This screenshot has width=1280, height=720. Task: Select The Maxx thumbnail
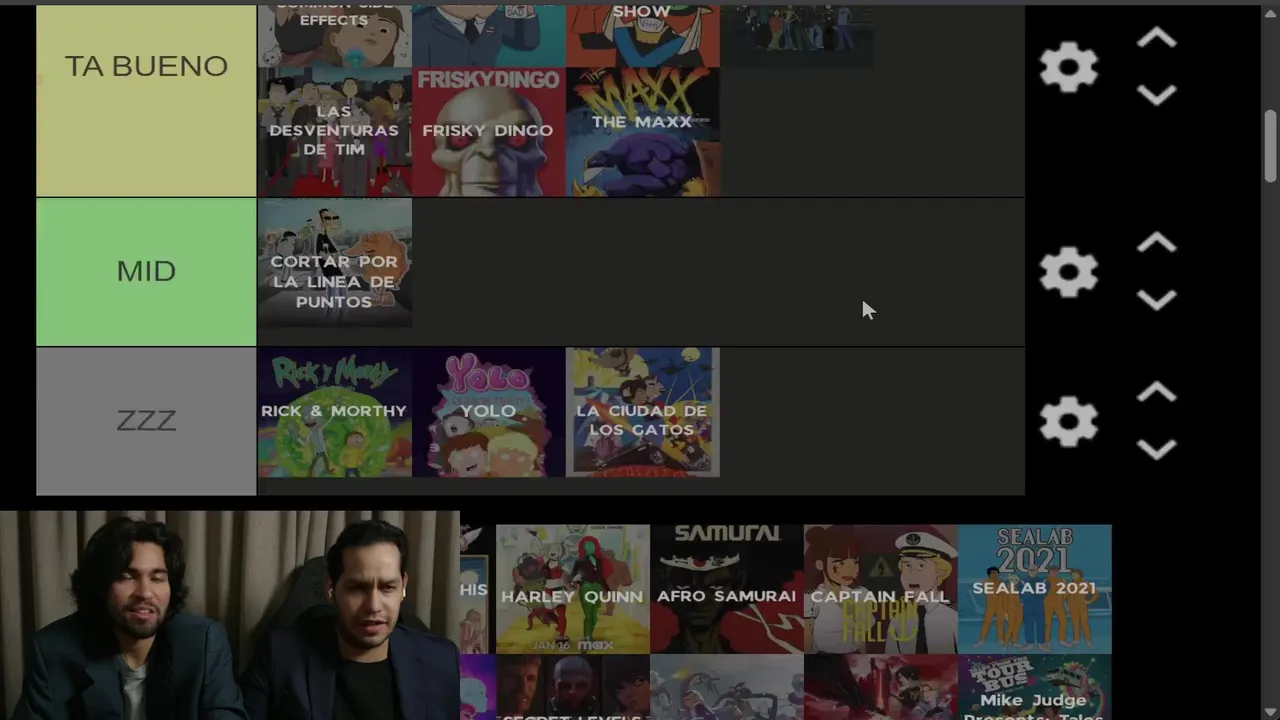[x=642, y=132]
